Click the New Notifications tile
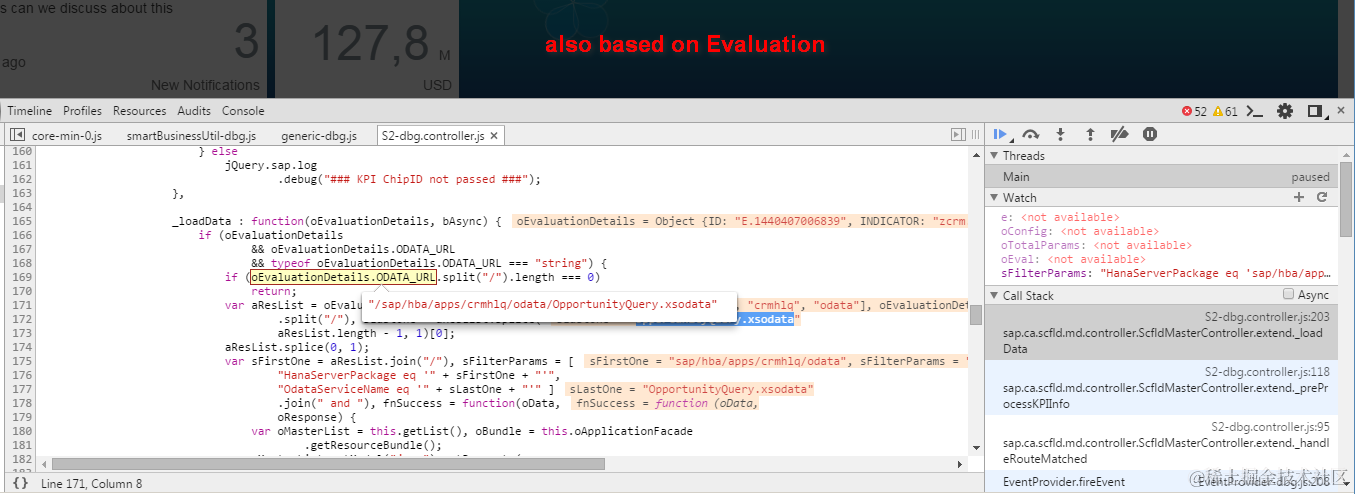The width and height of the screenshot is (1355, 494). click(x=133, y=48)
